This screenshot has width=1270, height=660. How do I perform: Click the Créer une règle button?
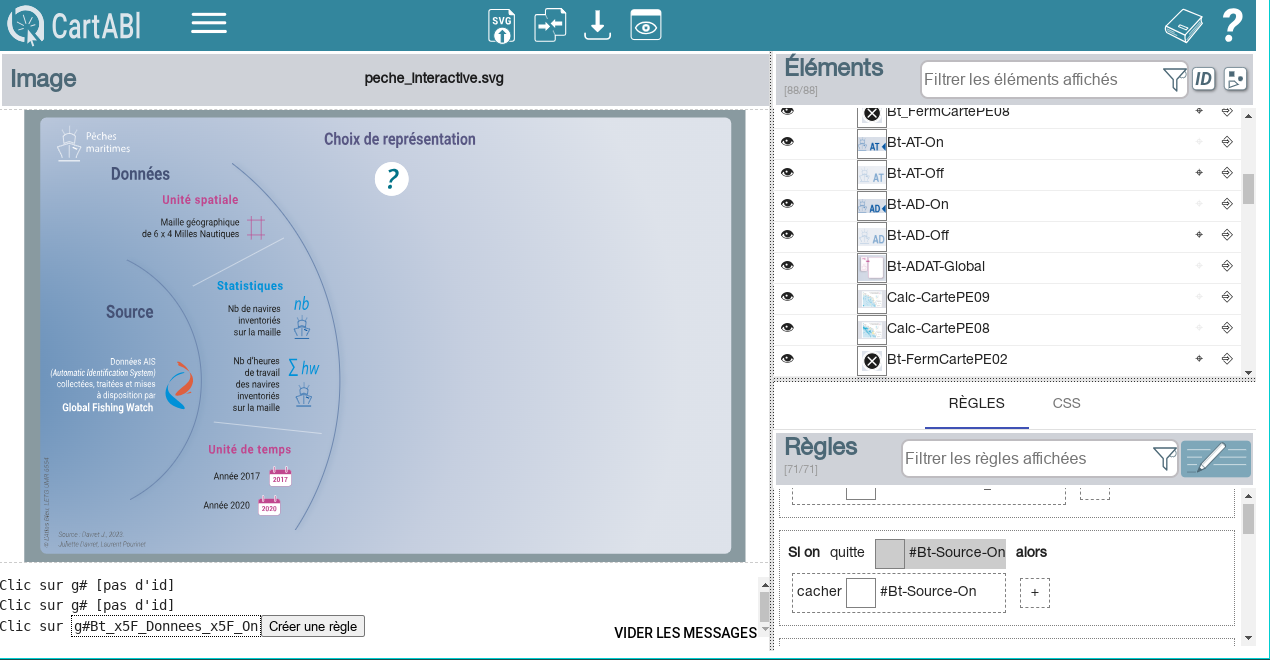click(313, 626)
